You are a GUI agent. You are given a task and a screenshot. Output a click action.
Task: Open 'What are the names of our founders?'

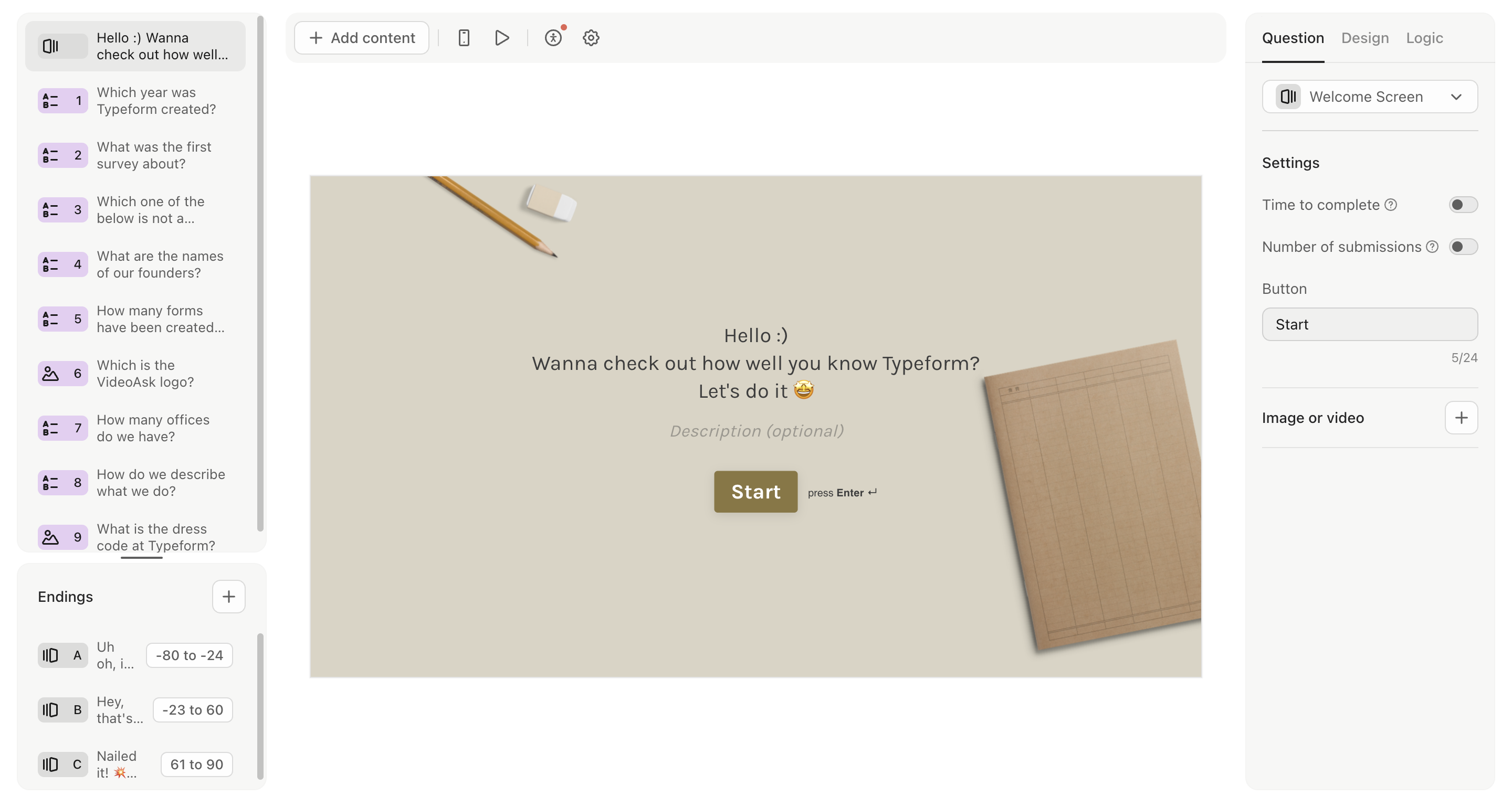pos(160,264)
